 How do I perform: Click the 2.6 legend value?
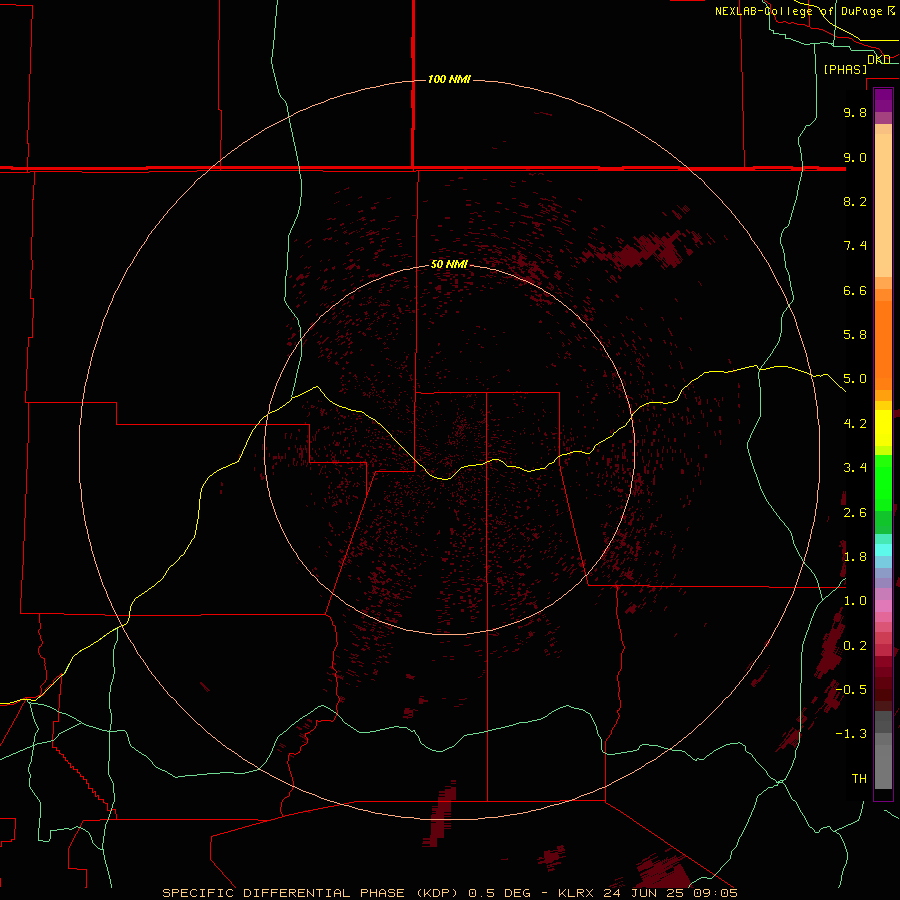(855, 513)
